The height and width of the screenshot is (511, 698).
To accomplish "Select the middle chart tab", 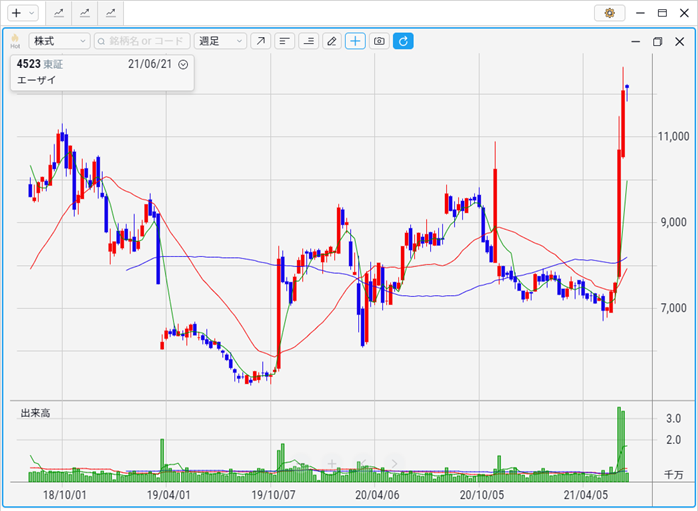I will (x=85, y=13).
